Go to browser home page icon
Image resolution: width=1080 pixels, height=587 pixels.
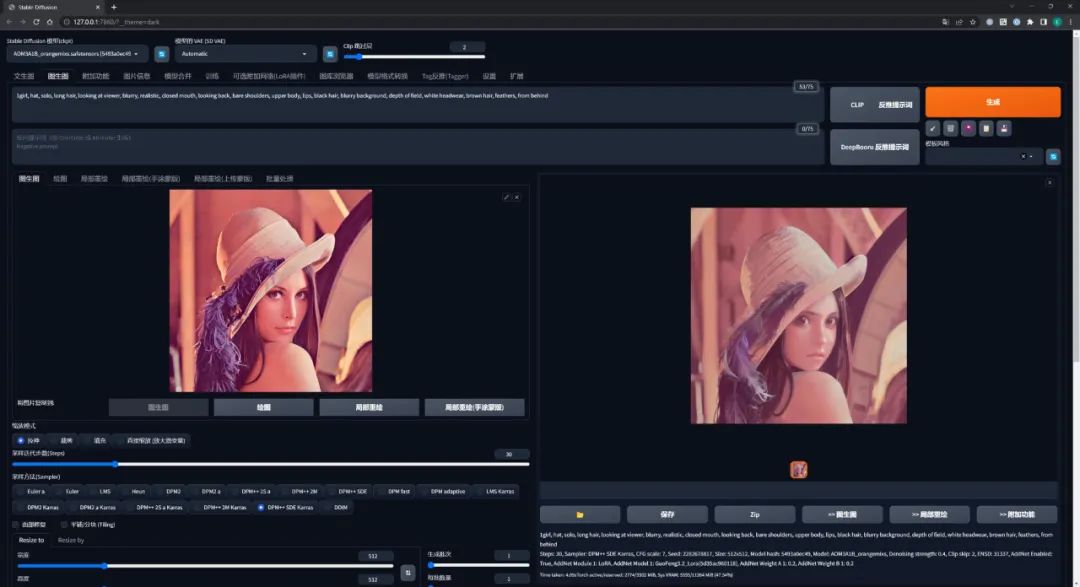click(50, 22)
